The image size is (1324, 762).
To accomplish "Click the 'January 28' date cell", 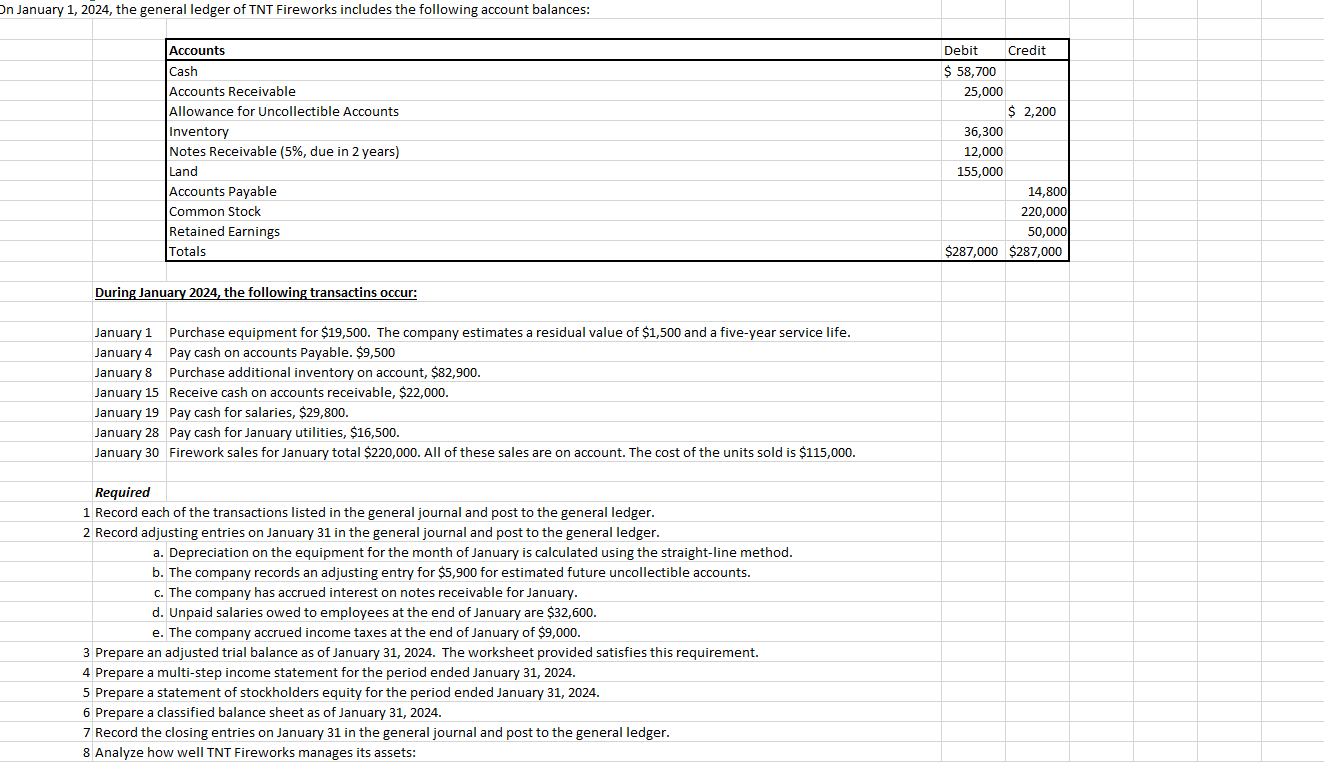I will click(x=127, y=432).
